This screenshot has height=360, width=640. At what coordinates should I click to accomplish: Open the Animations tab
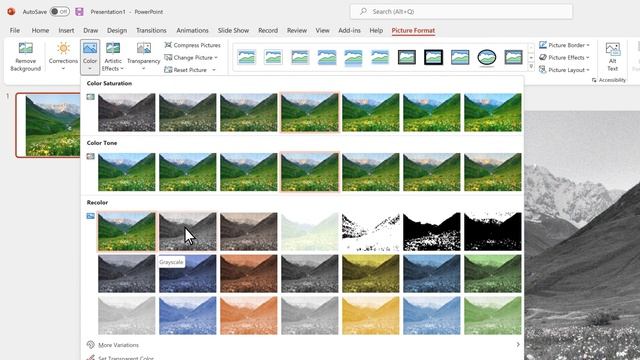[192, 30]
